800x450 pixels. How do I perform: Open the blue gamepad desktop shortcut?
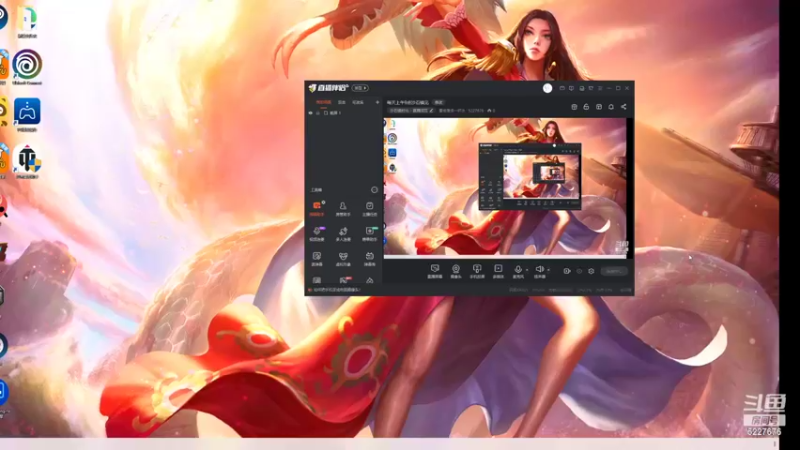27,114
